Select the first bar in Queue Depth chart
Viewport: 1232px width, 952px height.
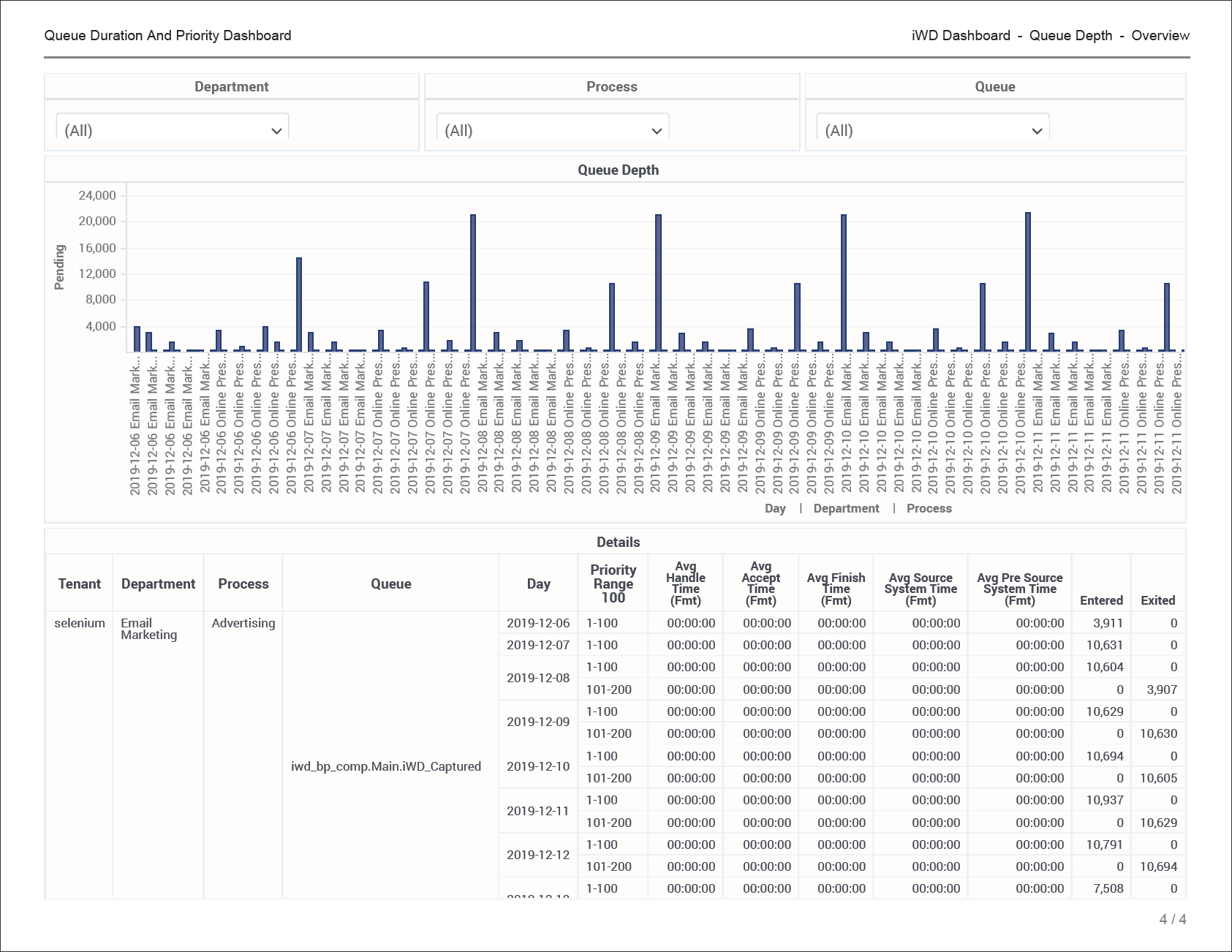(137, 339)
